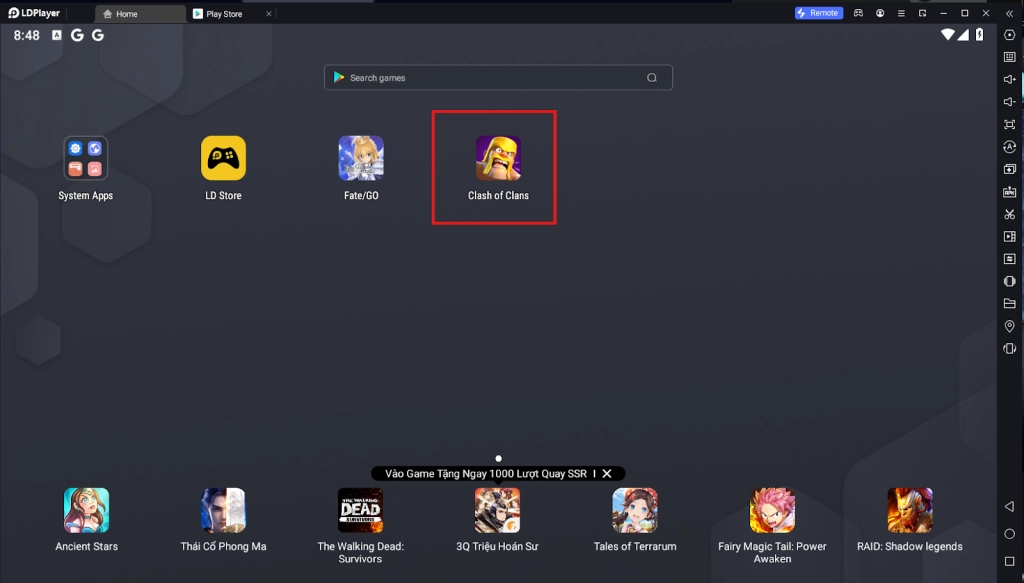The image size is (1024, 583).
Task: Click the battery status icon
Action: coord(980,35)
